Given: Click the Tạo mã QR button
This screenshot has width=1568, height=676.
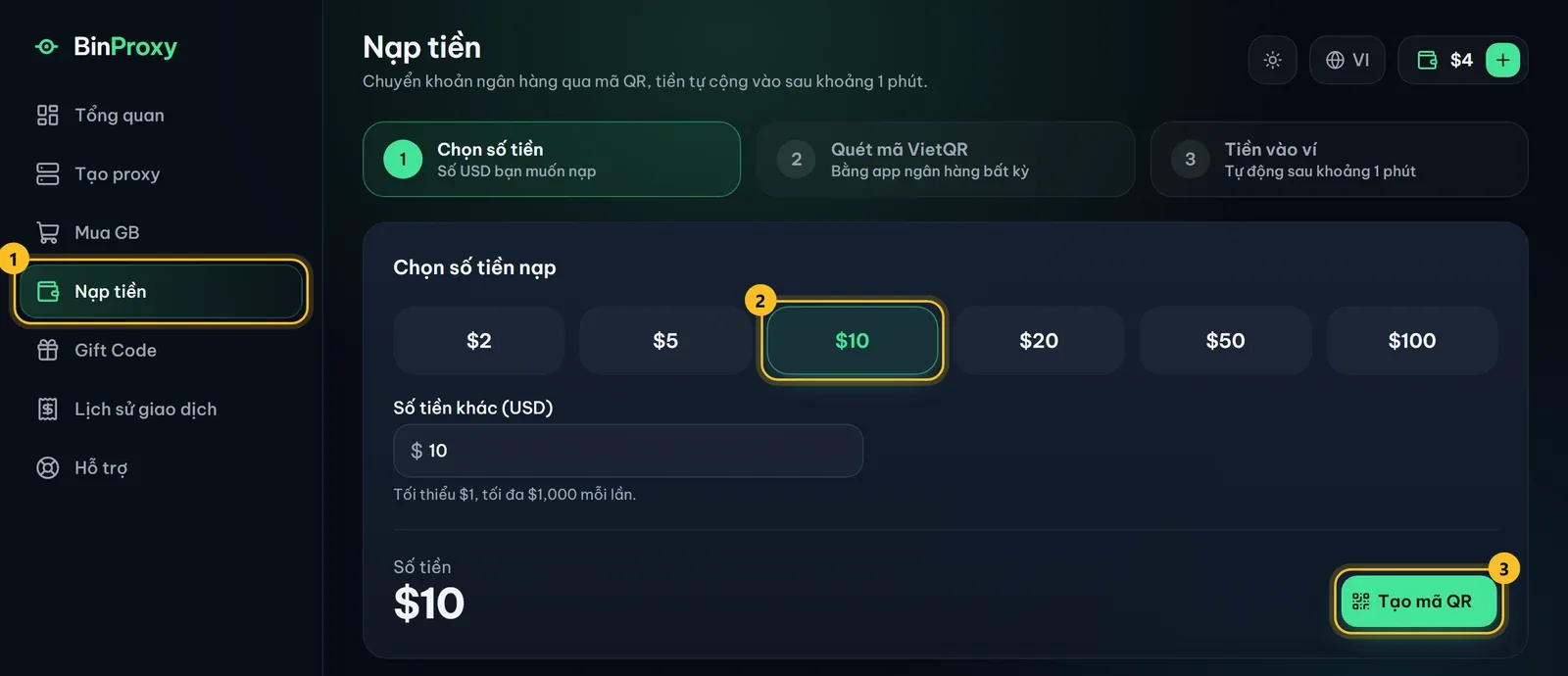Looking at the screenshot, I should 1419,601.
